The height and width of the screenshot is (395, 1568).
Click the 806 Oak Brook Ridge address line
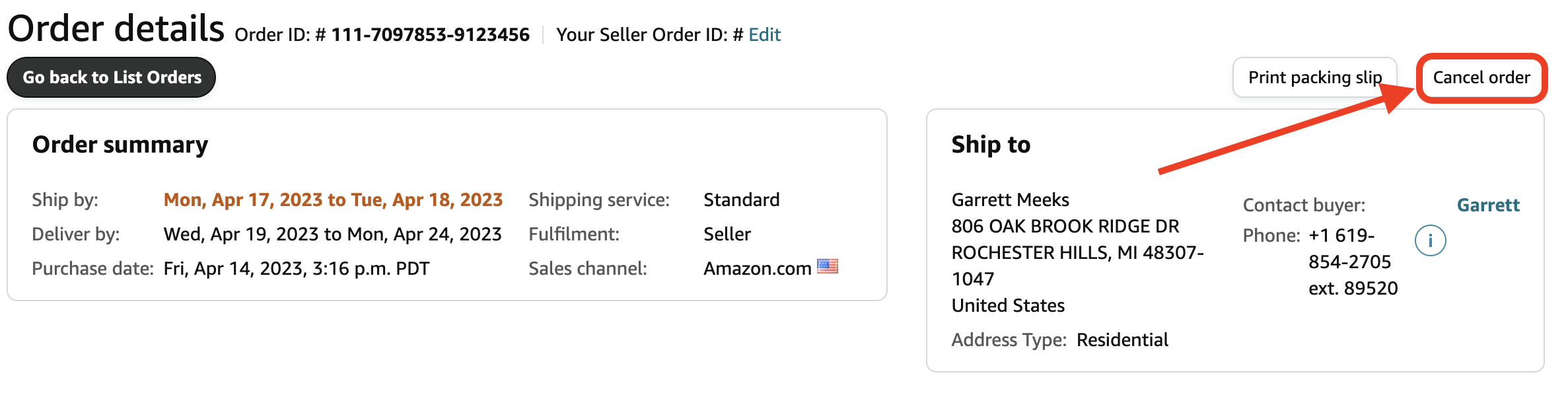click(1065, 226)
